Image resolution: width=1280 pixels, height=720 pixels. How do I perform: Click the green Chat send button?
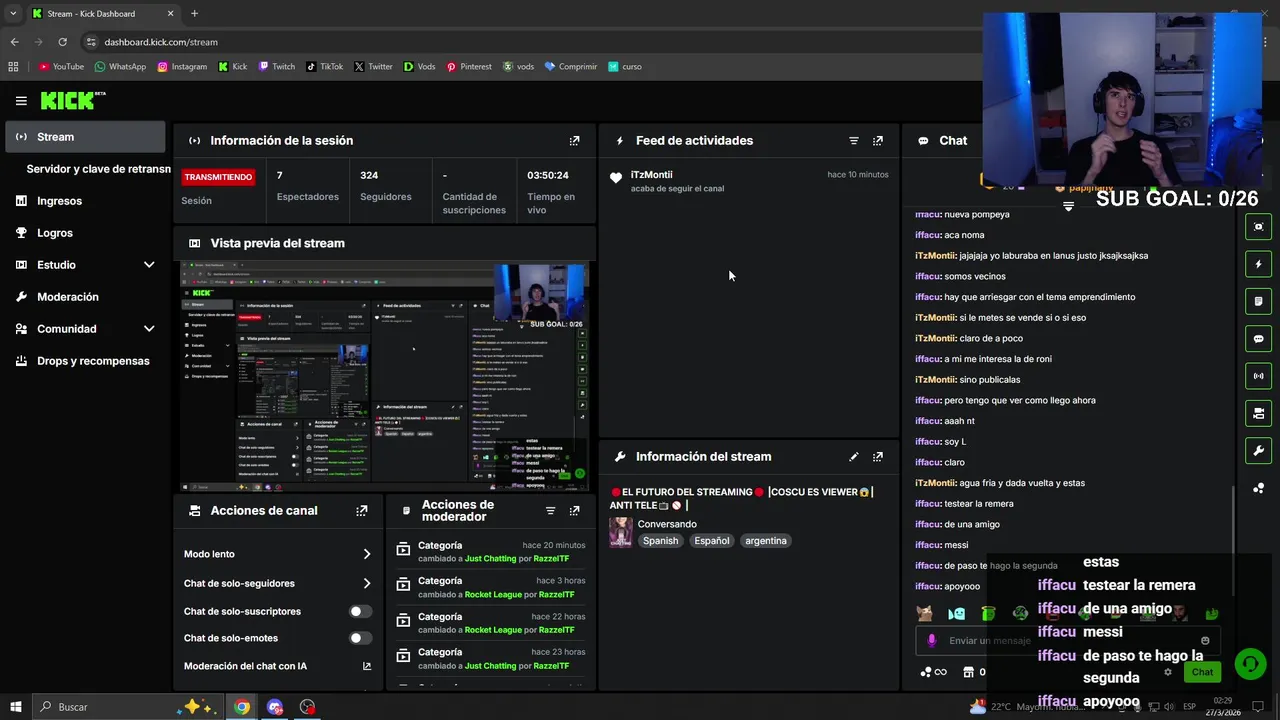[x=1202, y=672]
